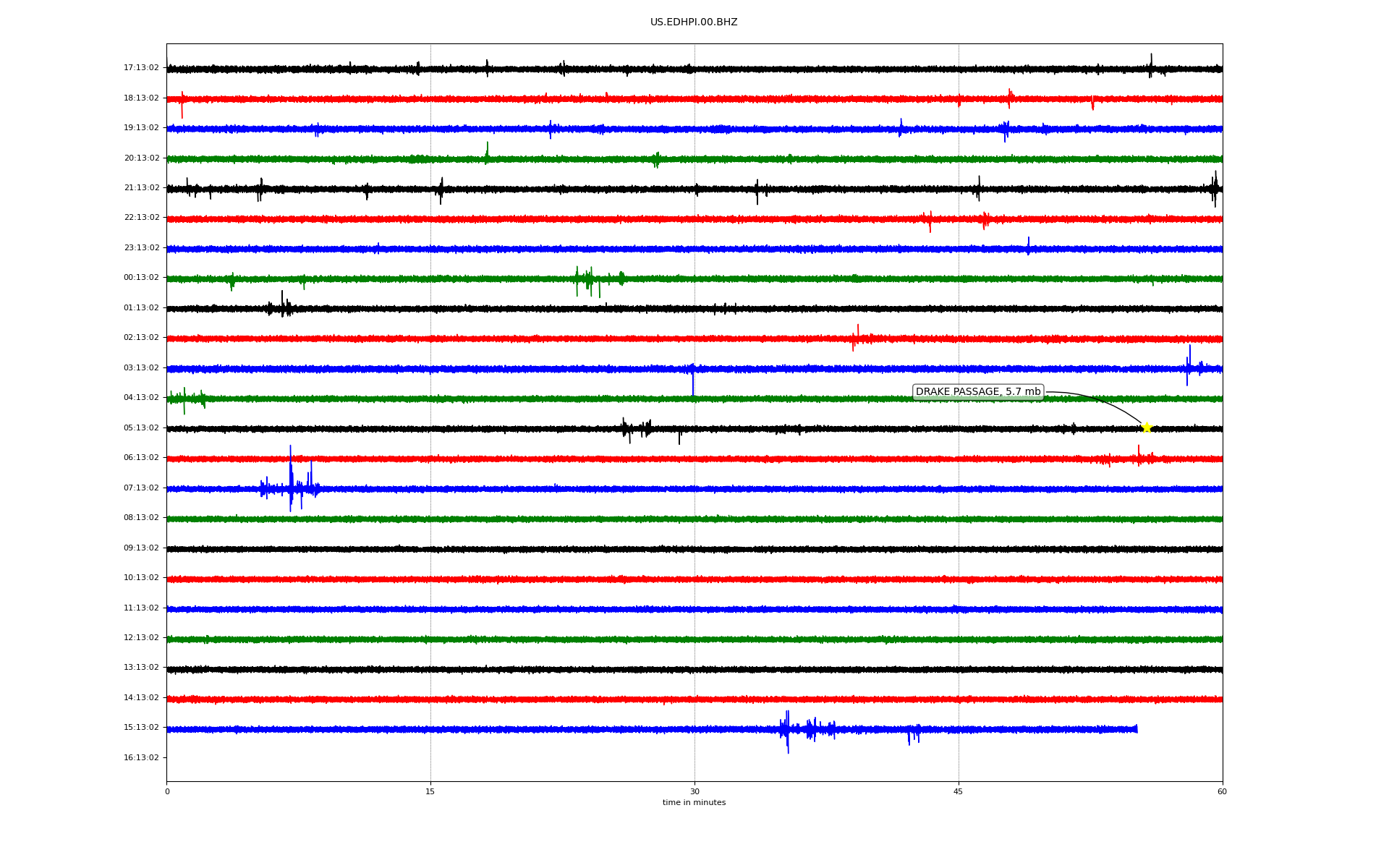The width and height of the screenshot is (1389, 868).
Task: Click the x-axis tick label 60
Action: click(1222, 792)
